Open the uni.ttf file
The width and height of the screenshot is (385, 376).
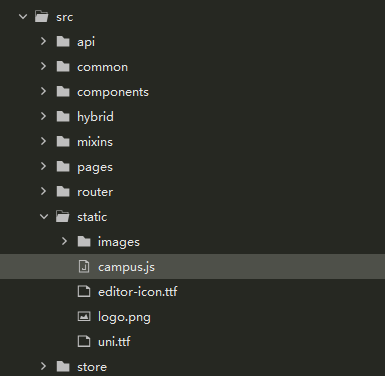click(x=114, y=342)
